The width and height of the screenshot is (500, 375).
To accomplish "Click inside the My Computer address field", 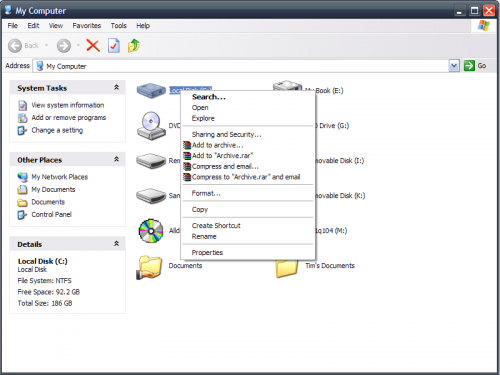I will pyautogui.click(x=247, y=66).
